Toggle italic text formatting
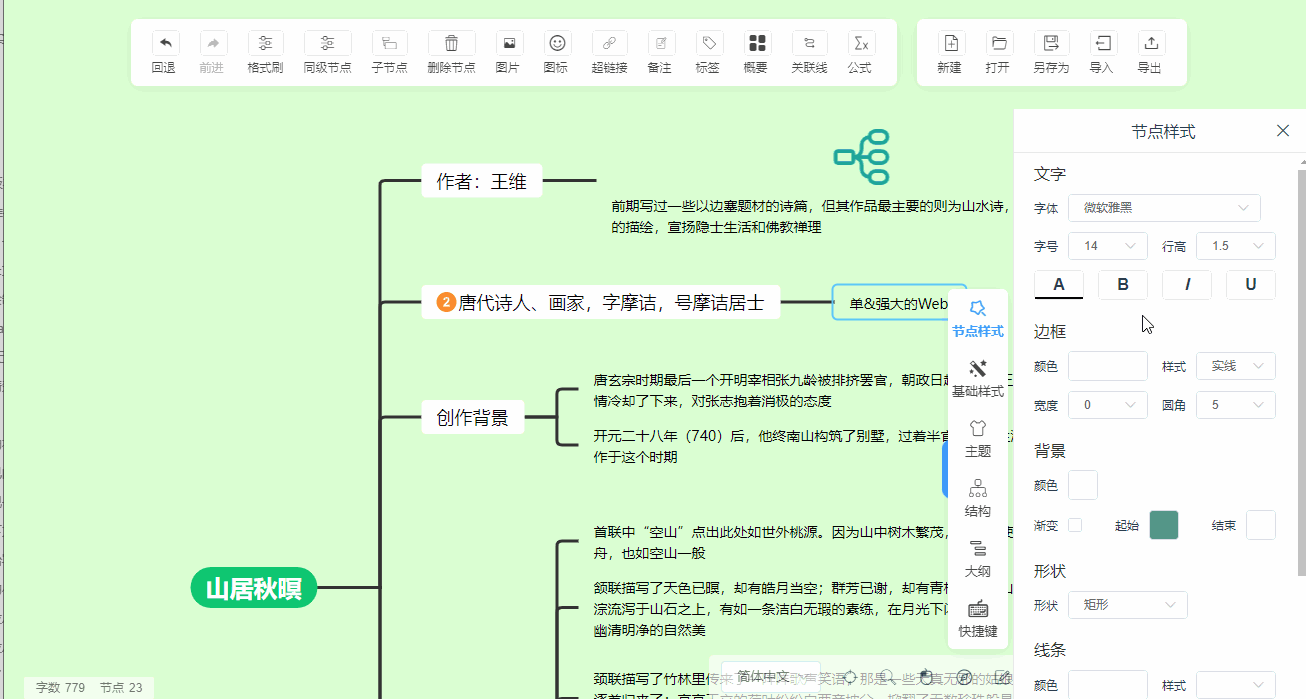 [1187, 284]
